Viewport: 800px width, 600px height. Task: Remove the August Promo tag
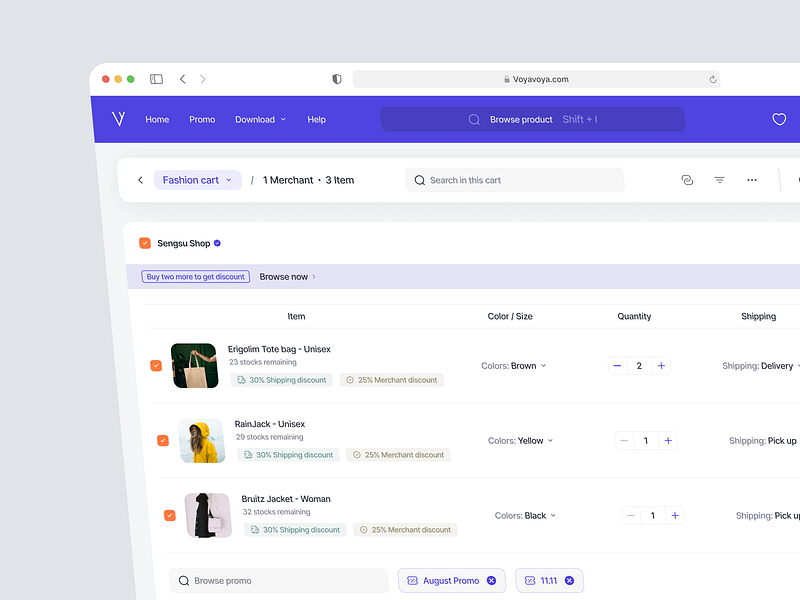click(x=491, y=581)
